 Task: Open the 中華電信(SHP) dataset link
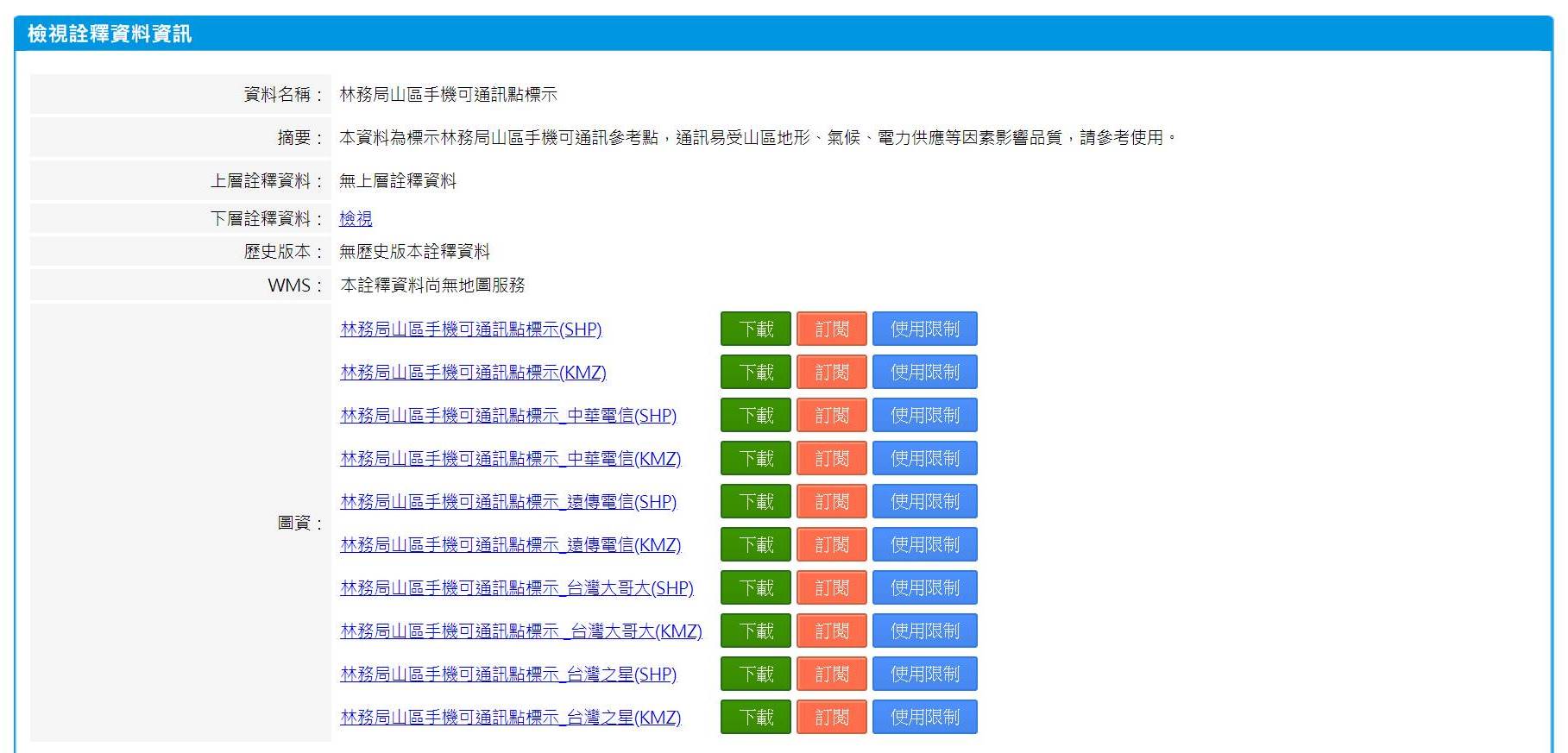click(x=508, y=415)
